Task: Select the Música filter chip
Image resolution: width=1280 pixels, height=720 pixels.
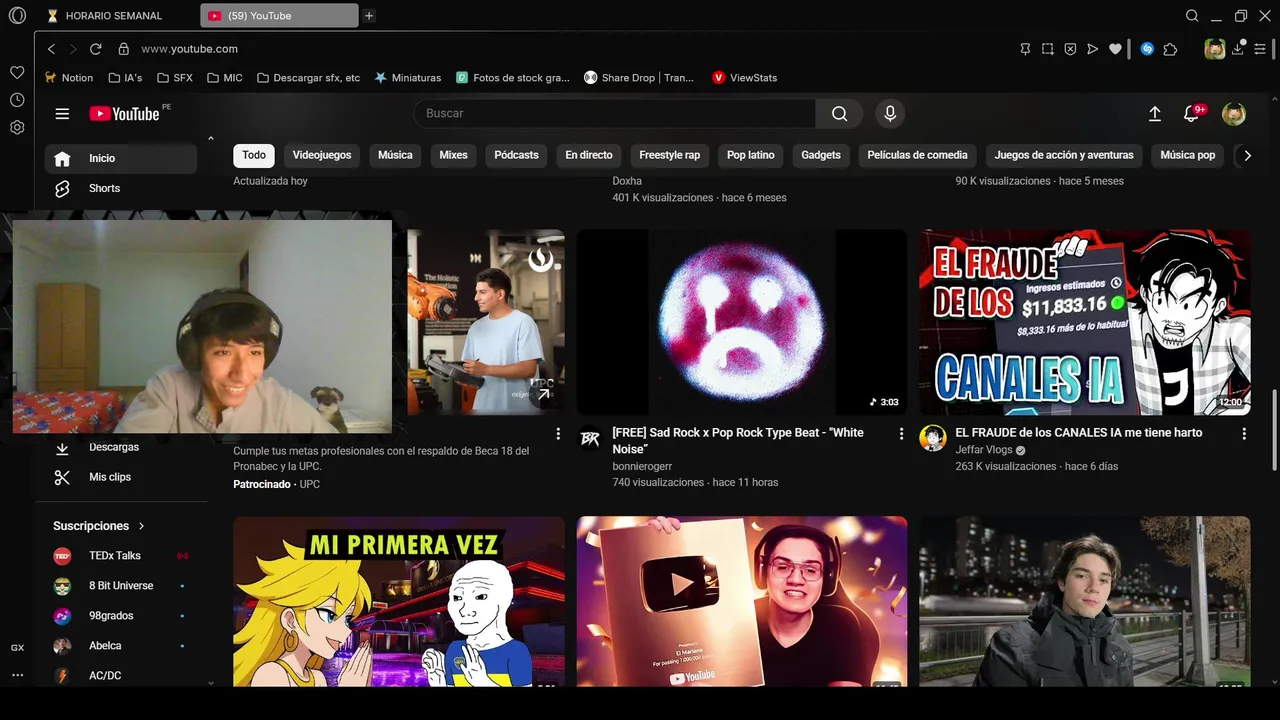Action: pyautogui.click(x=395, y=155)
